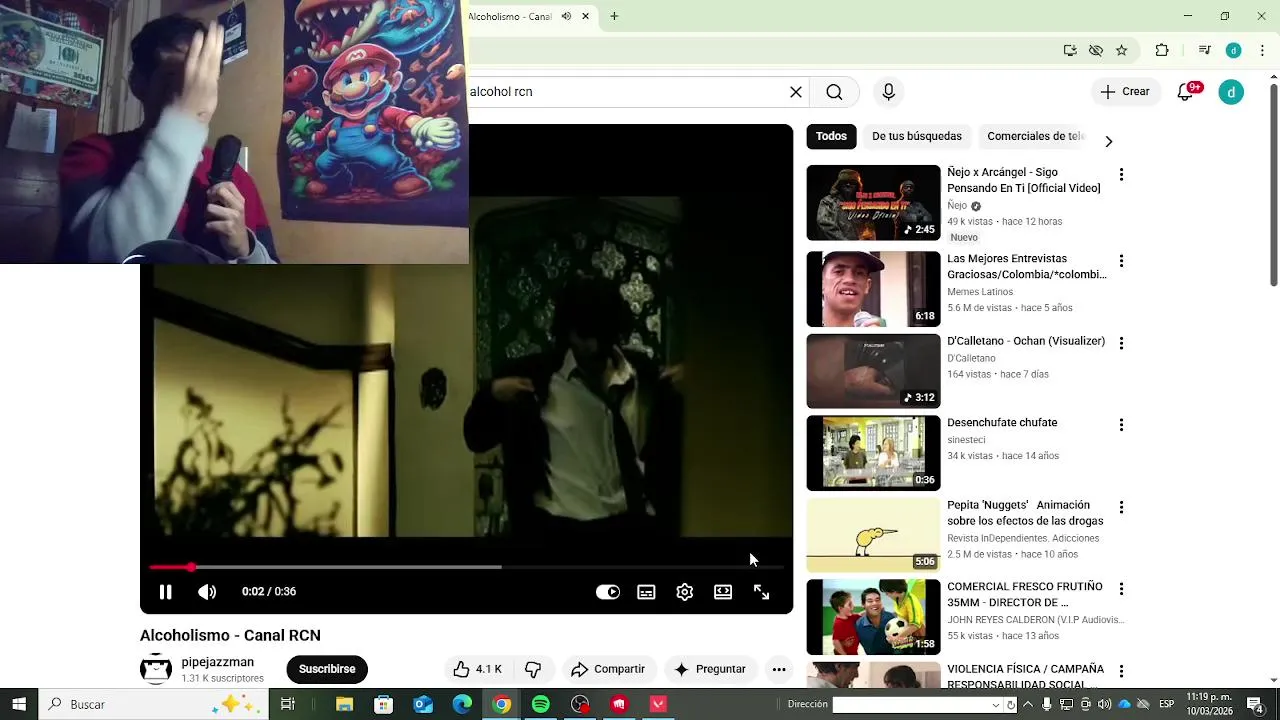
Task: Dislike the video
Action: (x=533, y=669)
